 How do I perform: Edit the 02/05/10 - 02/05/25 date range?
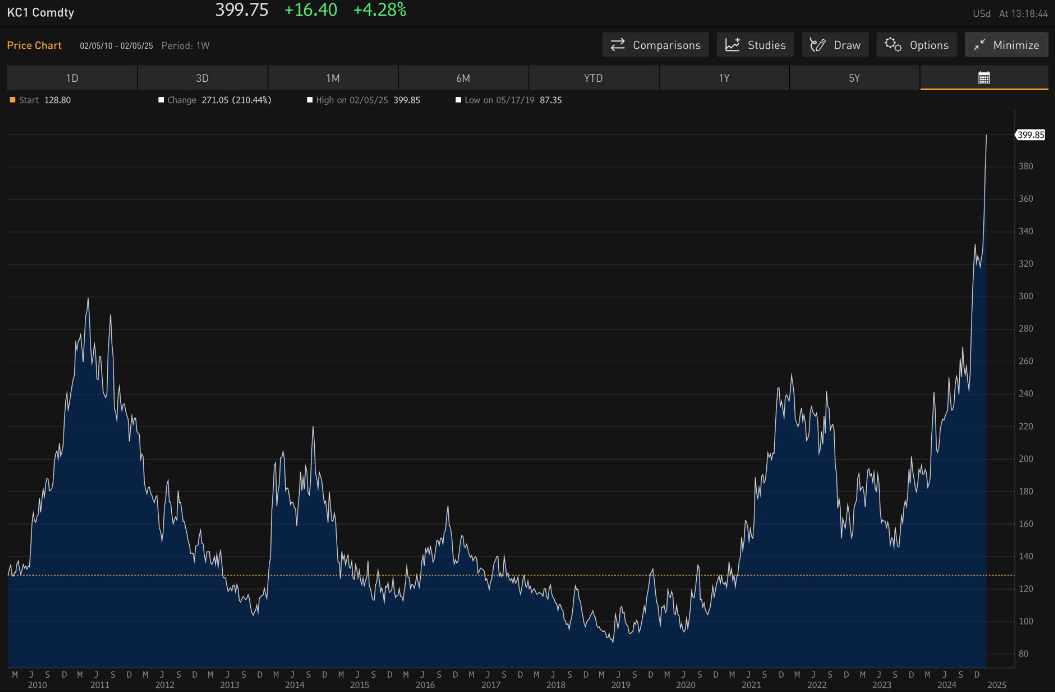click(116, 46)
